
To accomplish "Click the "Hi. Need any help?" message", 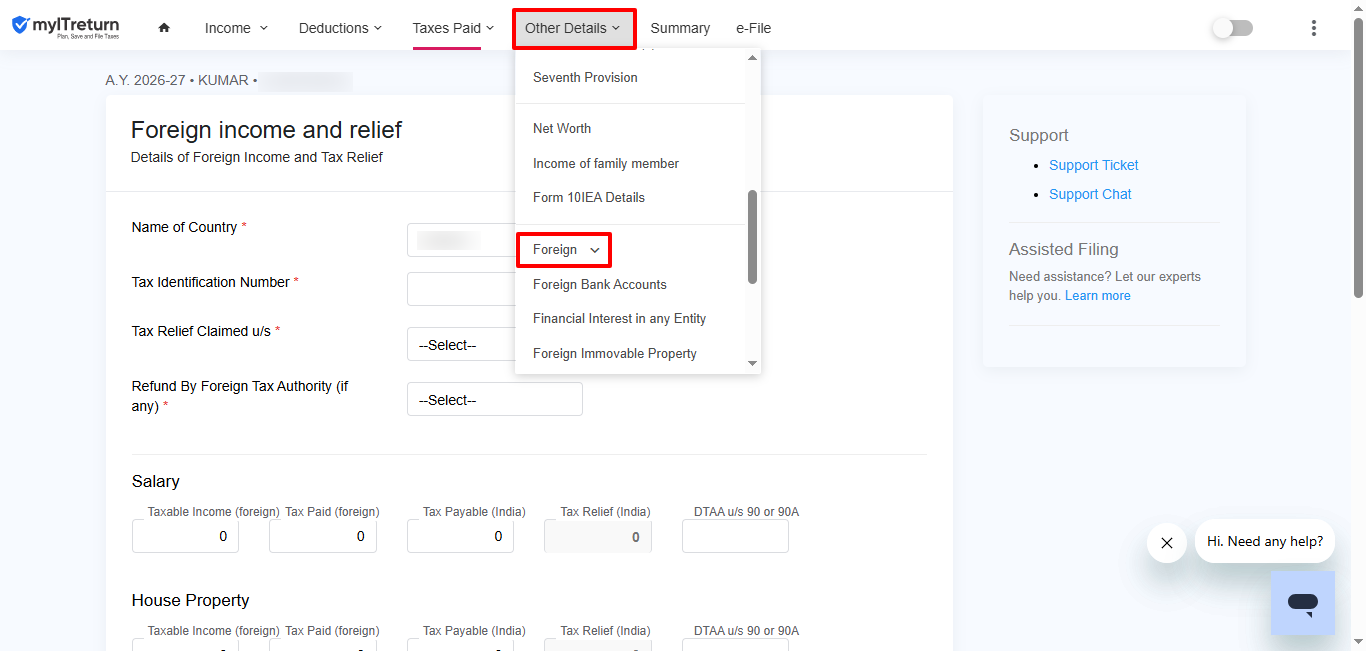I will click(x=1264, y=541).
